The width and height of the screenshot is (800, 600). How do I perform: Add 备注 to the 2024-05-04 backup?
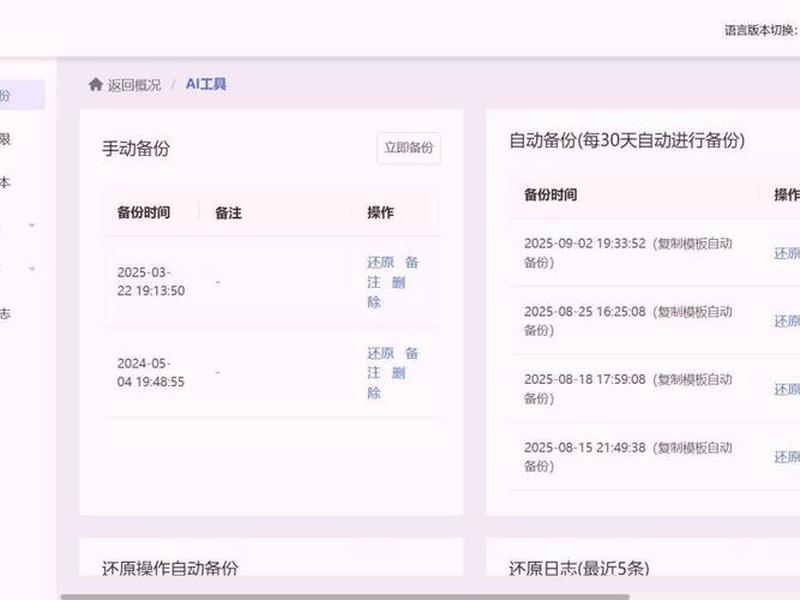[392, 363]
